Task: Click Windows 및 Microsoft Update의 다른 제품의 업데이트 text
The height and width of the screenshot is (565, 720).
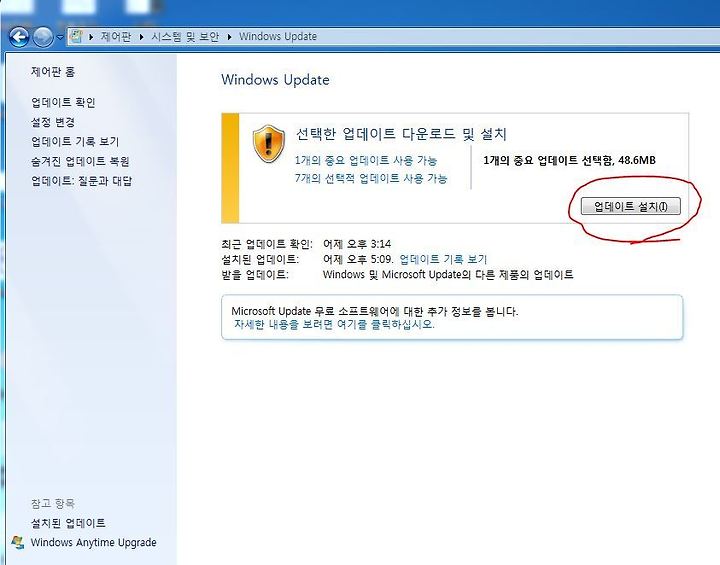Action: tap(448, 275)
